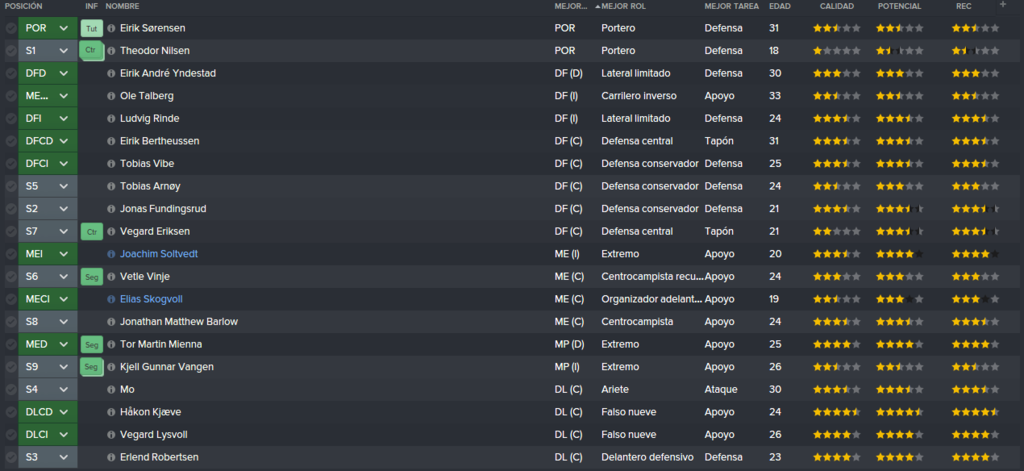Toggle selection check for Eirik Sørensen row
This screenshot has height=471, width=1024.
click(x=11, y=28)
